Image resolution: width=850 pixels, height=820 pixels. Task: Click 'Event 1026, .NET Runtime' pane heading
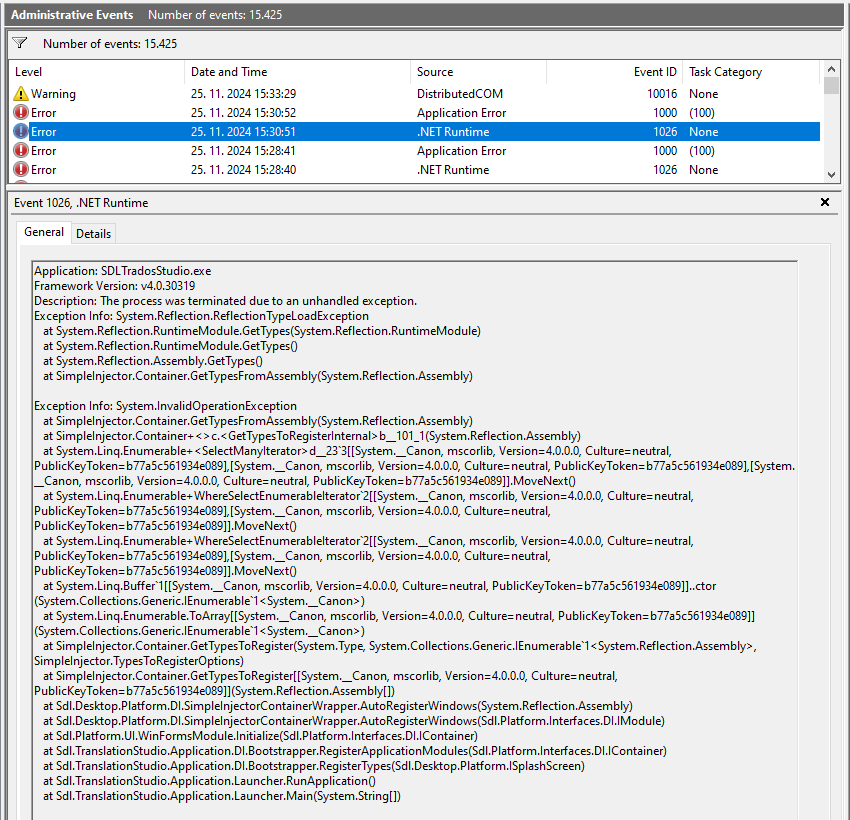pyautogui.click(x=81, y=203)
